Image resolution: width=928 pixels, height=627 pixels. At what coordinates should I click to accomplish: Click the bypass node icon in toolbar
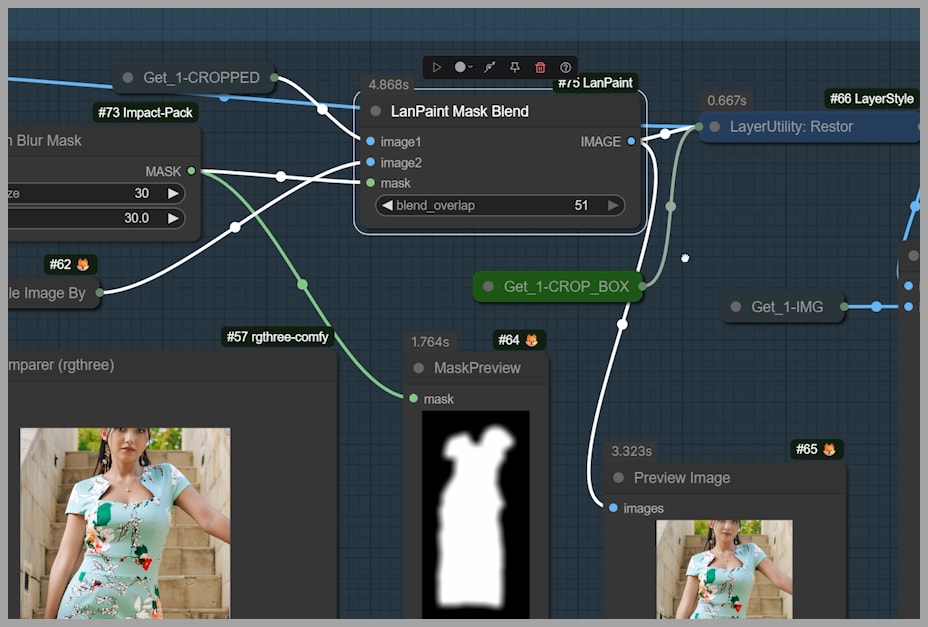coord(489,67)
